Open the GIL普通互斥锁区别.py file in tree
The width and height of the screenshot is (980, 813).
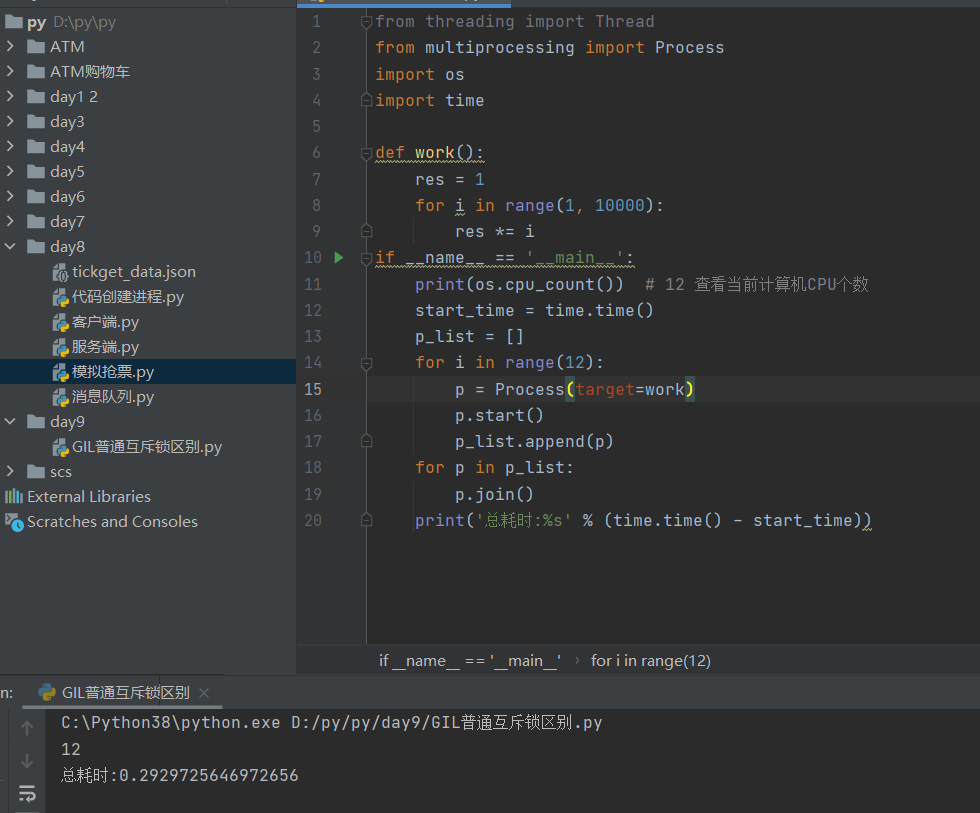(x=146, y=447)
